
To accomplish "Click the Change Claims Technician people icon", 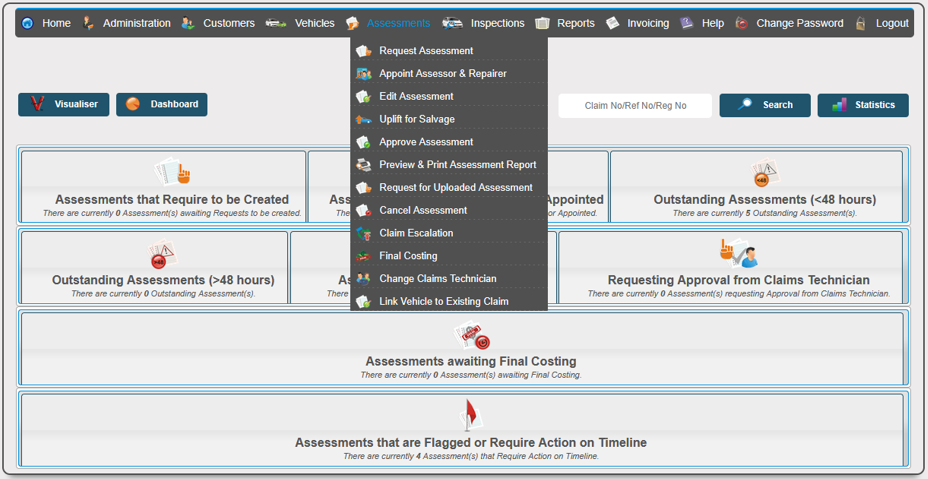I will pos(363,278).
